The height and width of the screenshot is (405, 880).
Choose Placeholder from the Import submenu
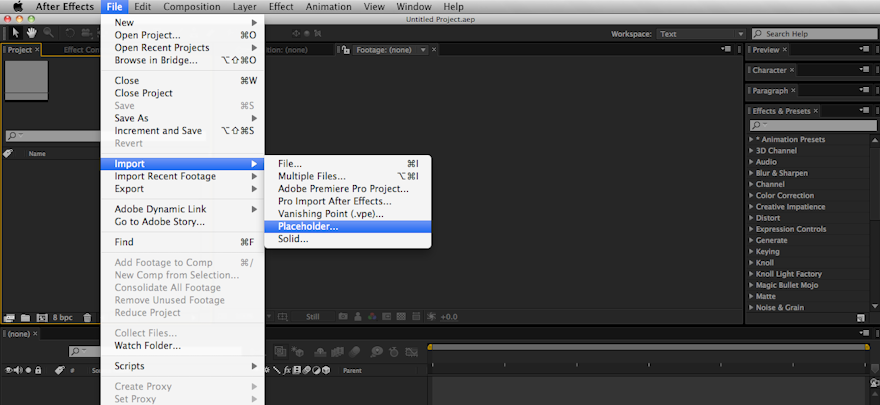click(x=308, y=226)
